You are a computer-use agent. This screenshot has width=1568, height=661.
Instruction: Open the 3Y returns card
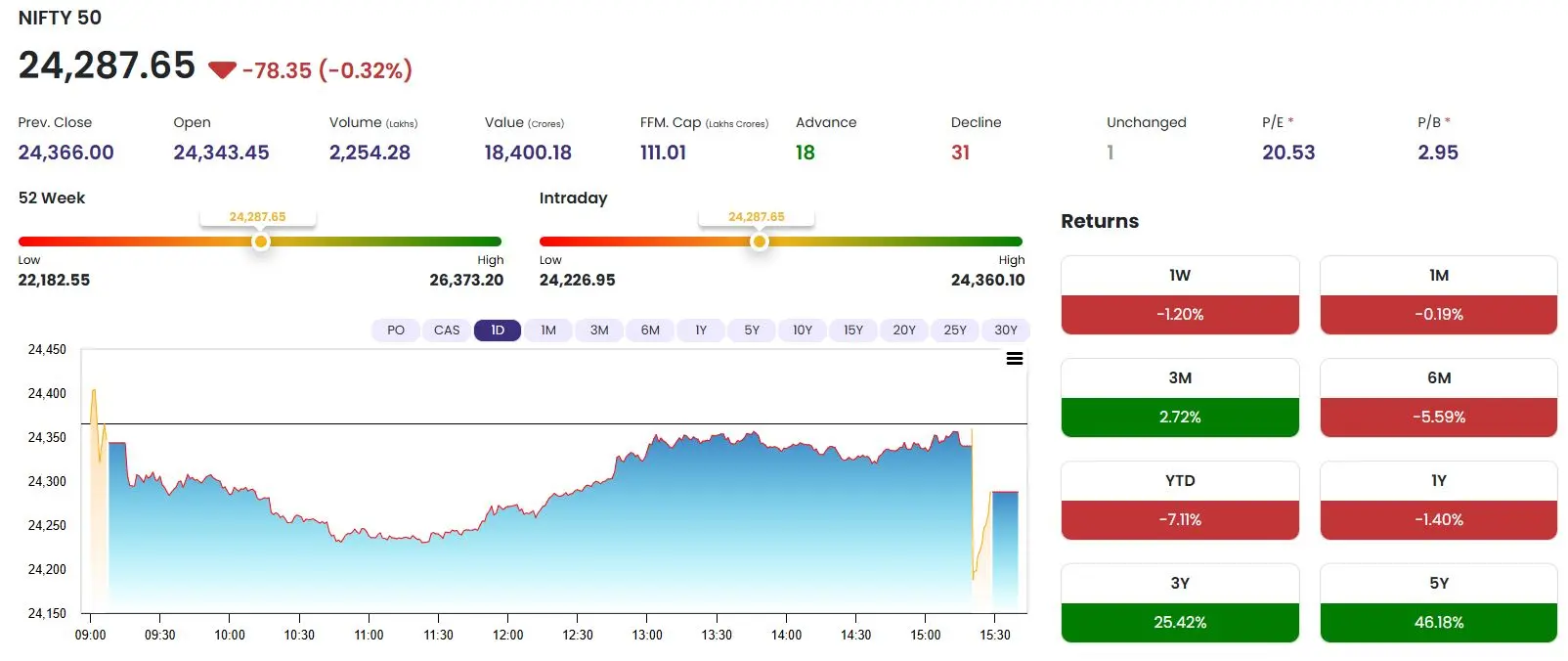point(1180,603)
